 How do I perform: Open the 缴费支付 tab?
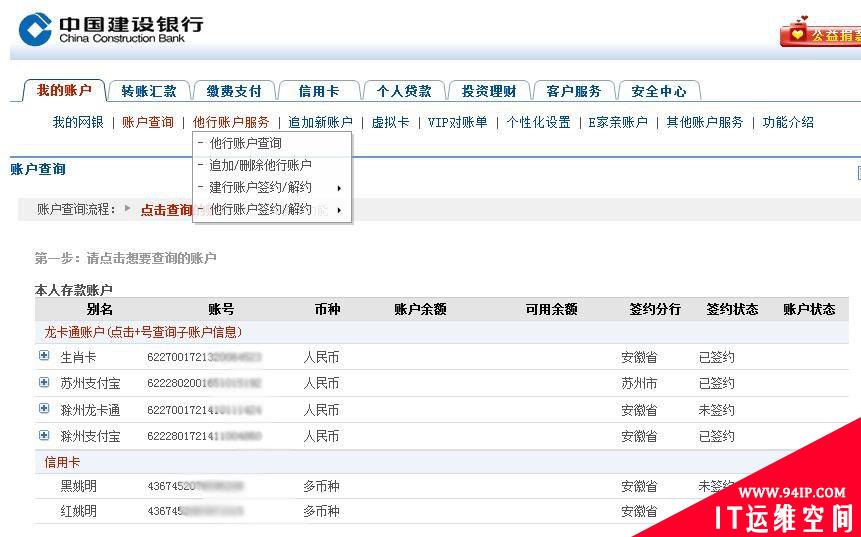tap(234, 91)
